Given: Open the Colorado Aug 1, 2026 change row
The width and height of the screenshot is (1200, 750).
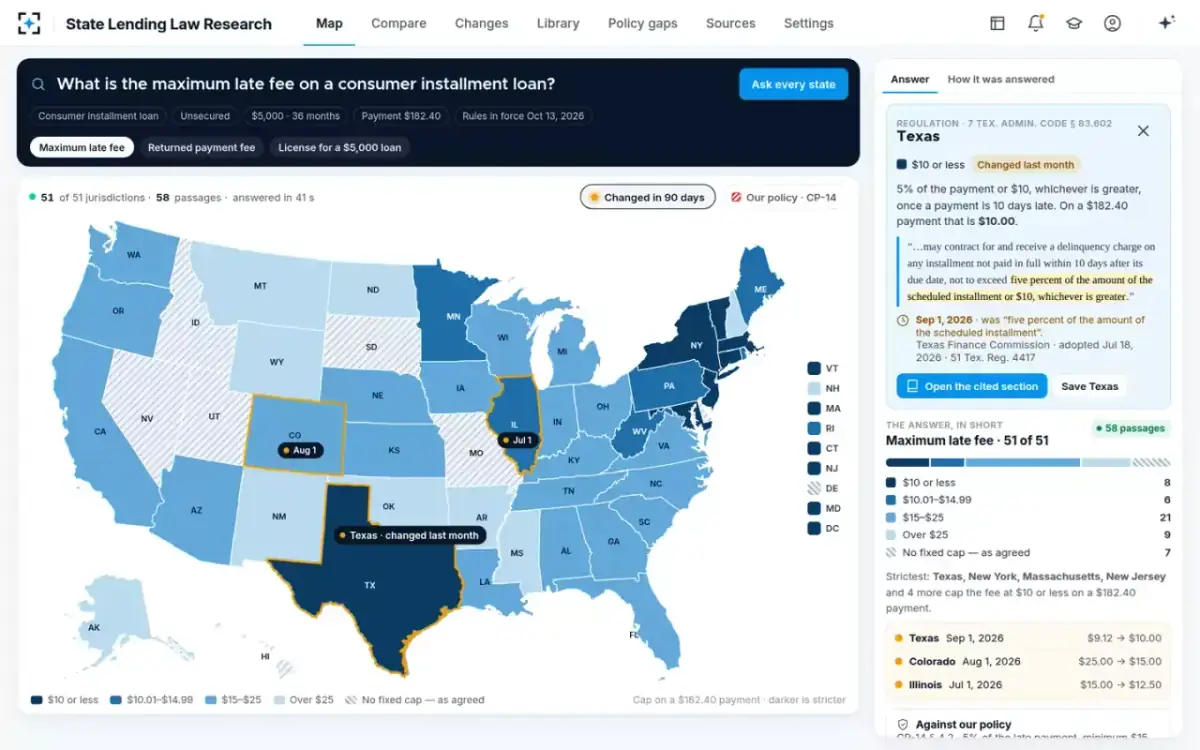Looking at the screenshot, I should [1027, 661].
